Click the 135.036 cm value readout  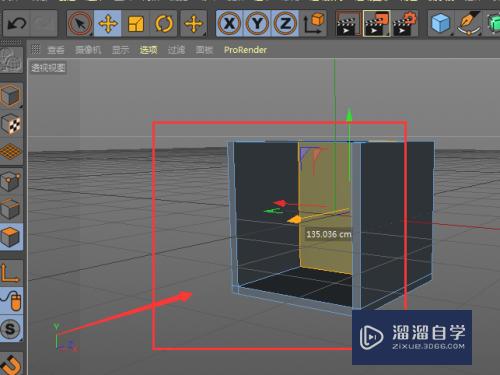[328, 234]
